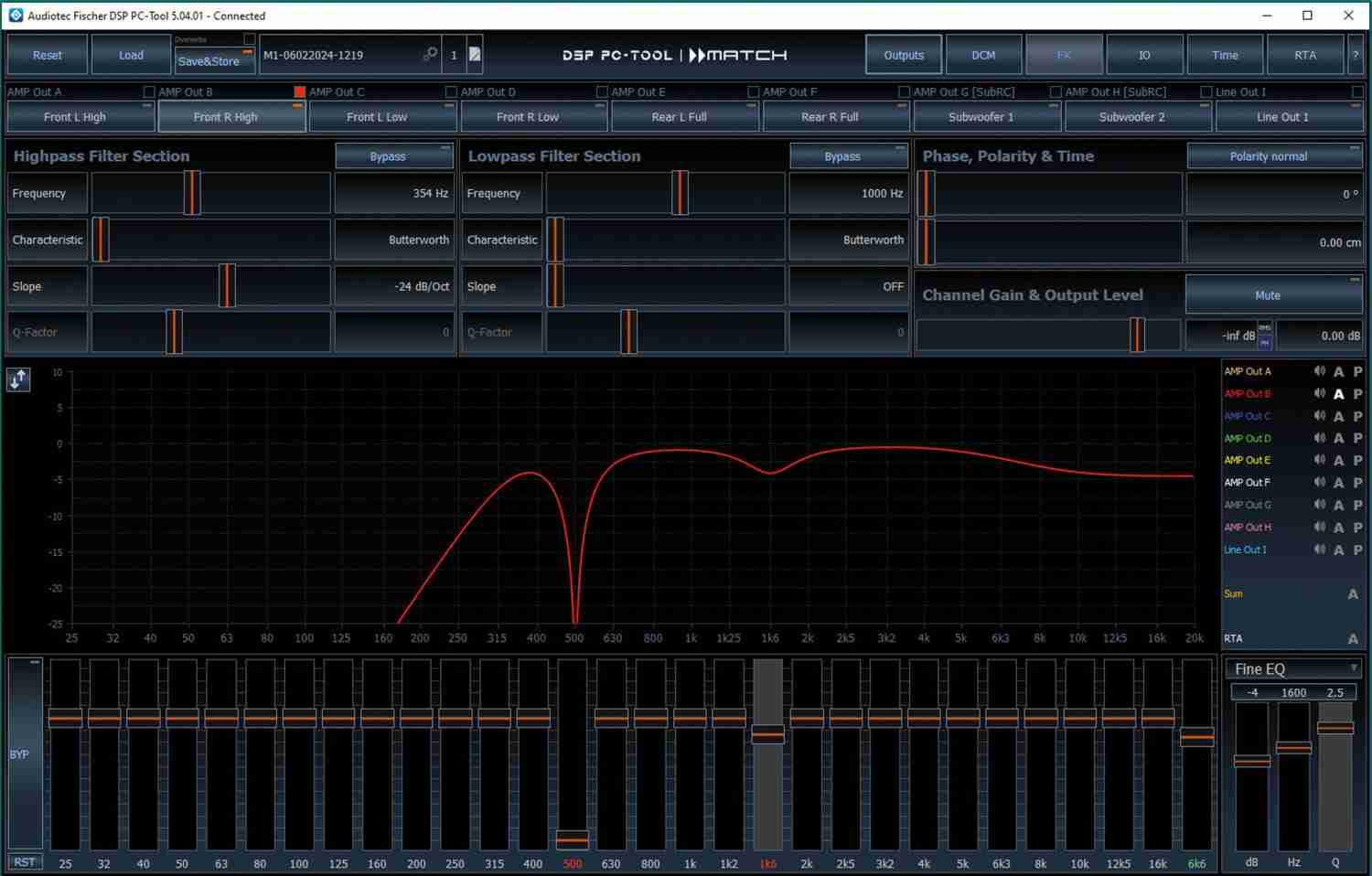Screen dimensions: 1372x876
Task: Click the Save&Store button
Action: 215,61
